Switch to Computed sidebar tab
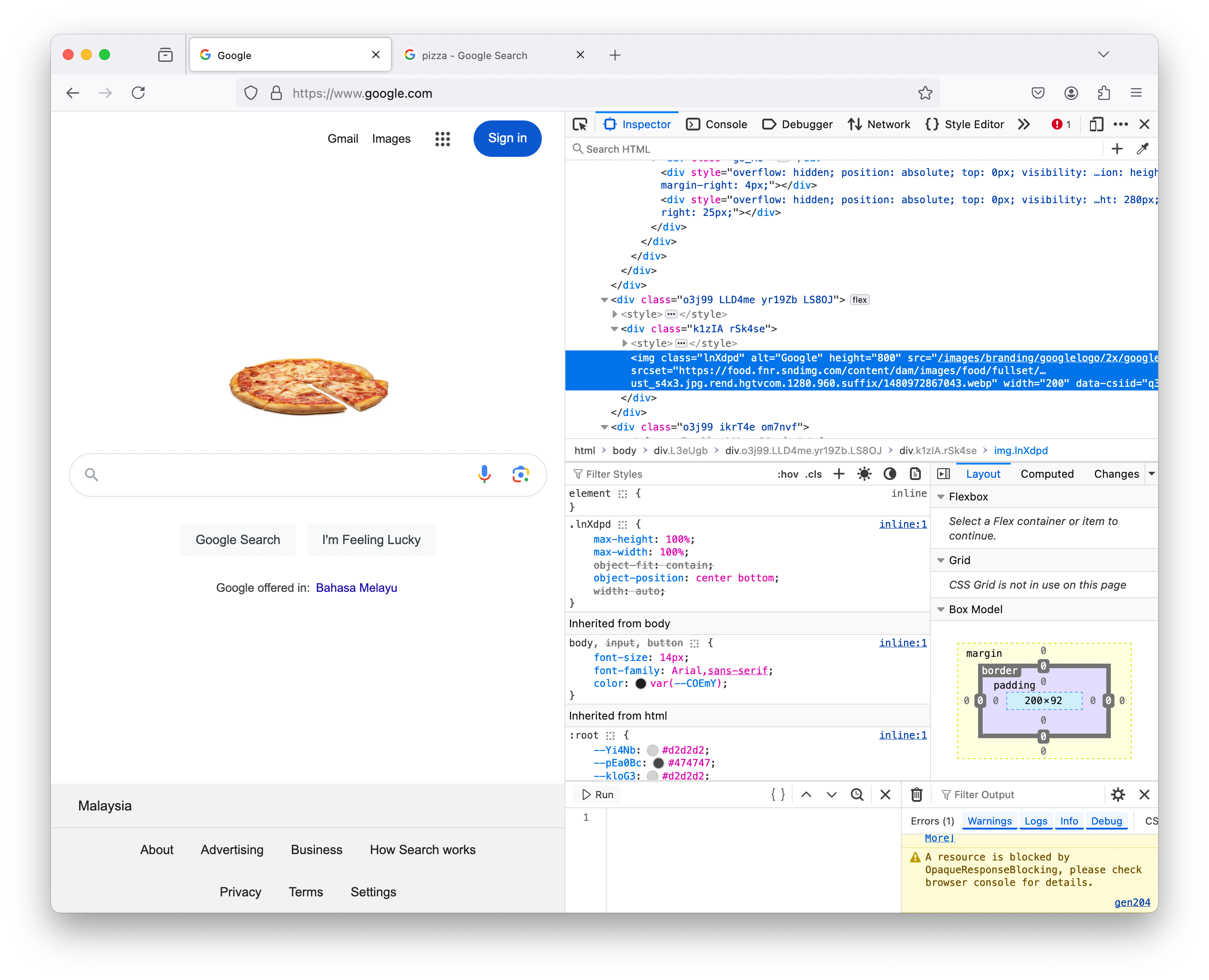This screenshot has width=1209, height=980. pos(1047,474)
